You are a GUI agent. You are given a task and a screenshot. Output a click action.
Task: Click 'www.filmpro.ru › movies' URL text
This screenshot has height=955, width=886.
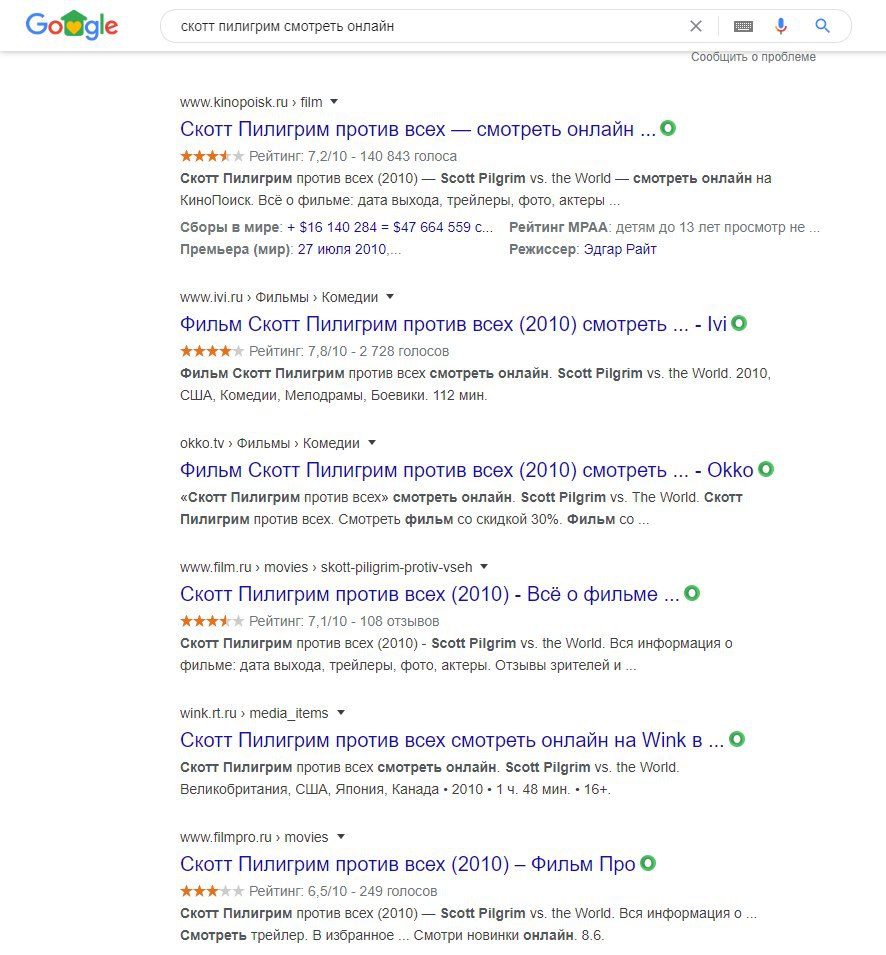click(x=254, y=837)
